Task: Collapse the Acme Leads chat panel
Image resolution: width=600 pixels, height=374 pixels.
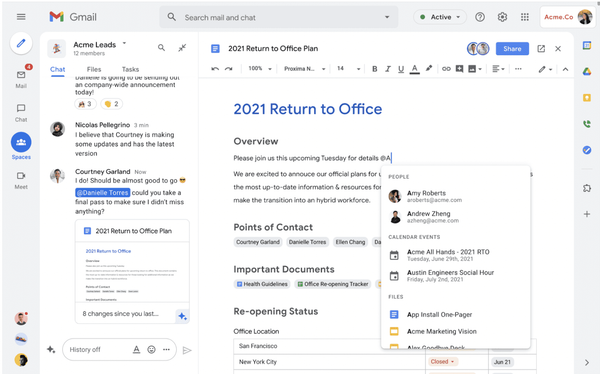Action: tap(182, 48)
